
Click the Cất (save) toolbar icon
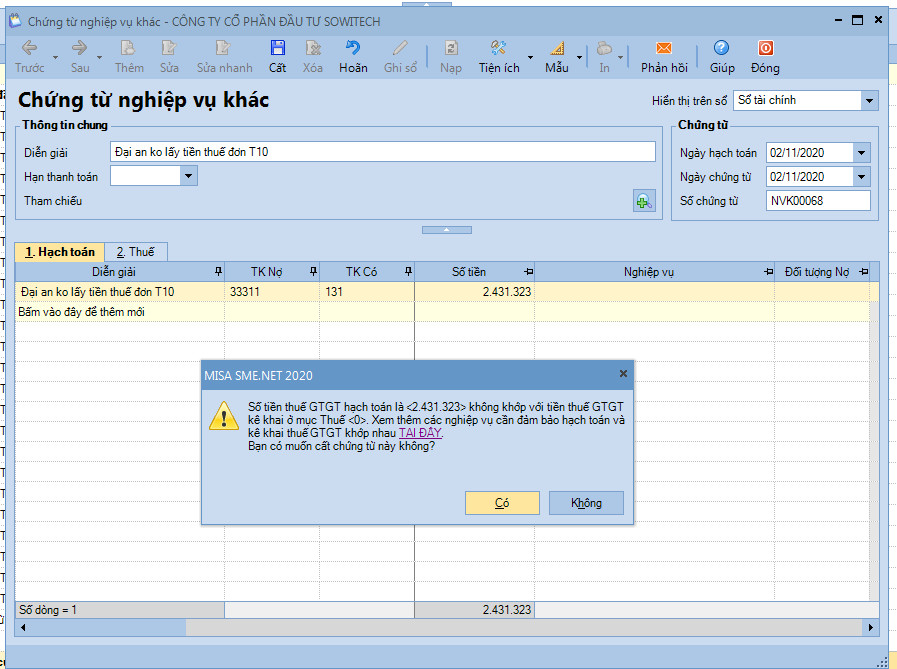277,48
